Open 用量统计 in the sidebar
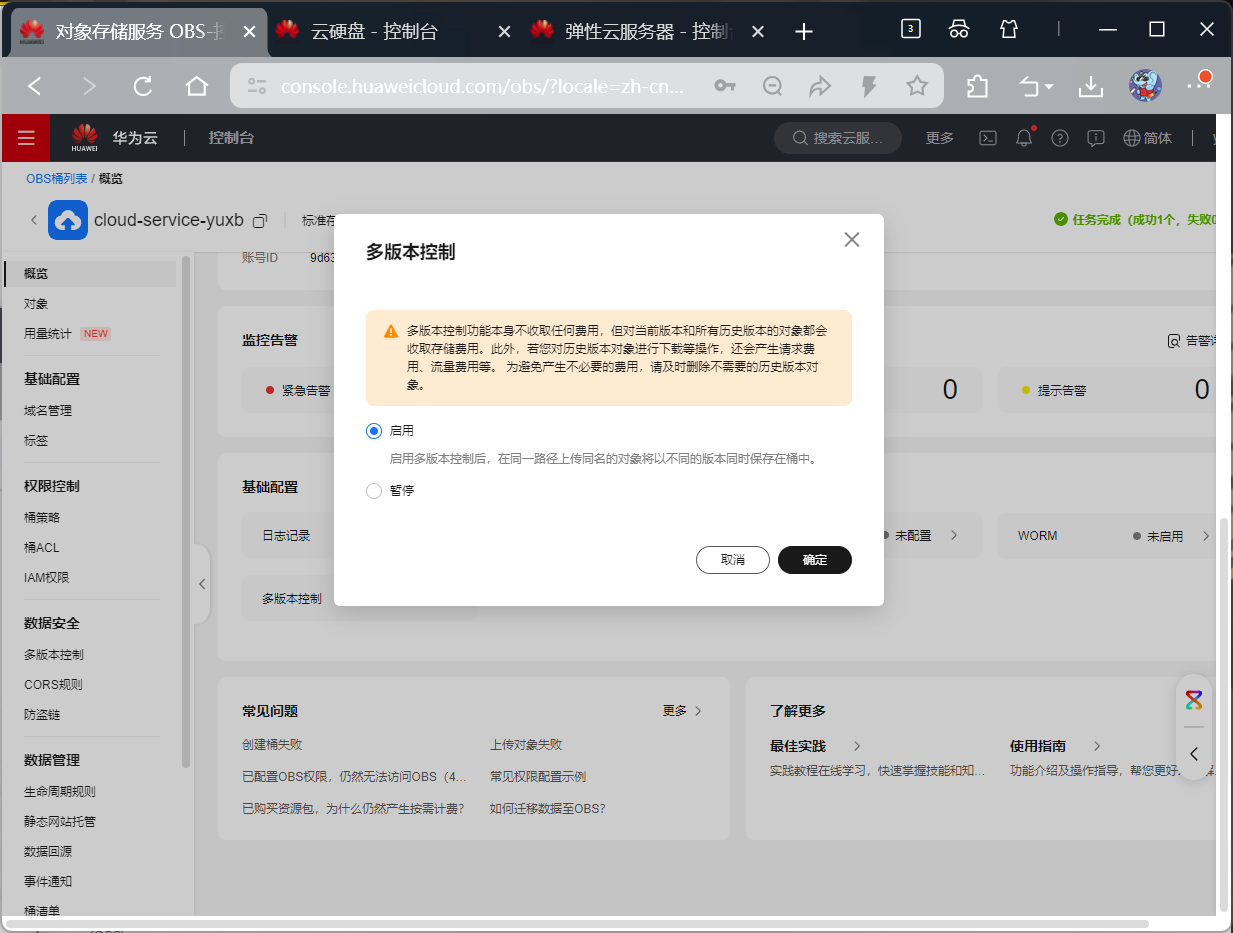 tap(48, 334)
